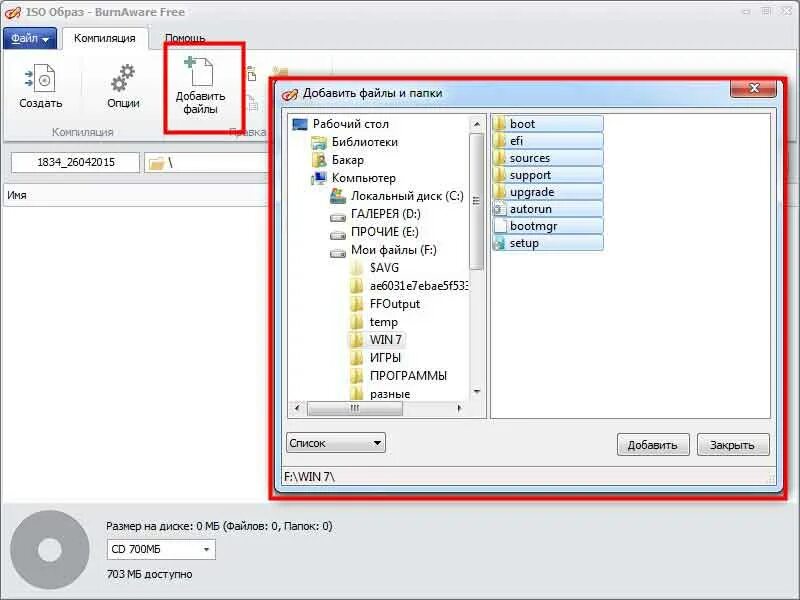Click the tree vertical scrollbar up arrow
This screenshot has height=600, width=800.
coord(477,124)
